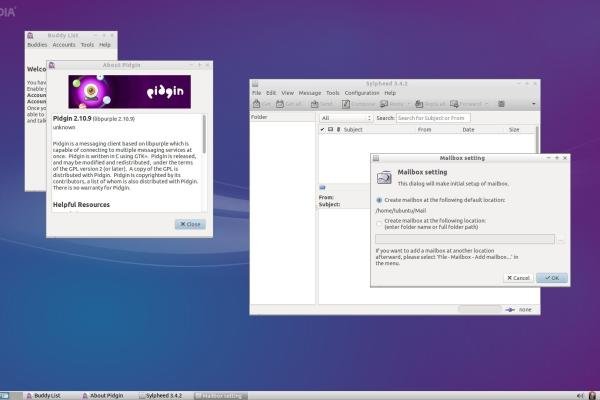Click the Close button in About Pidgin

pos(190,224)
